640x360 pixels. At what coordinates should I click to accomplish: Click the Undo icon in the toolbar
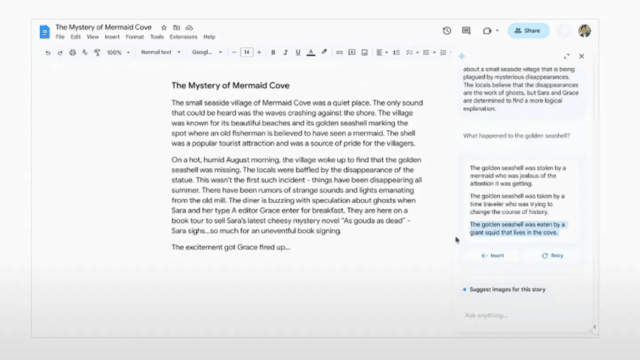tap(48, 53)
